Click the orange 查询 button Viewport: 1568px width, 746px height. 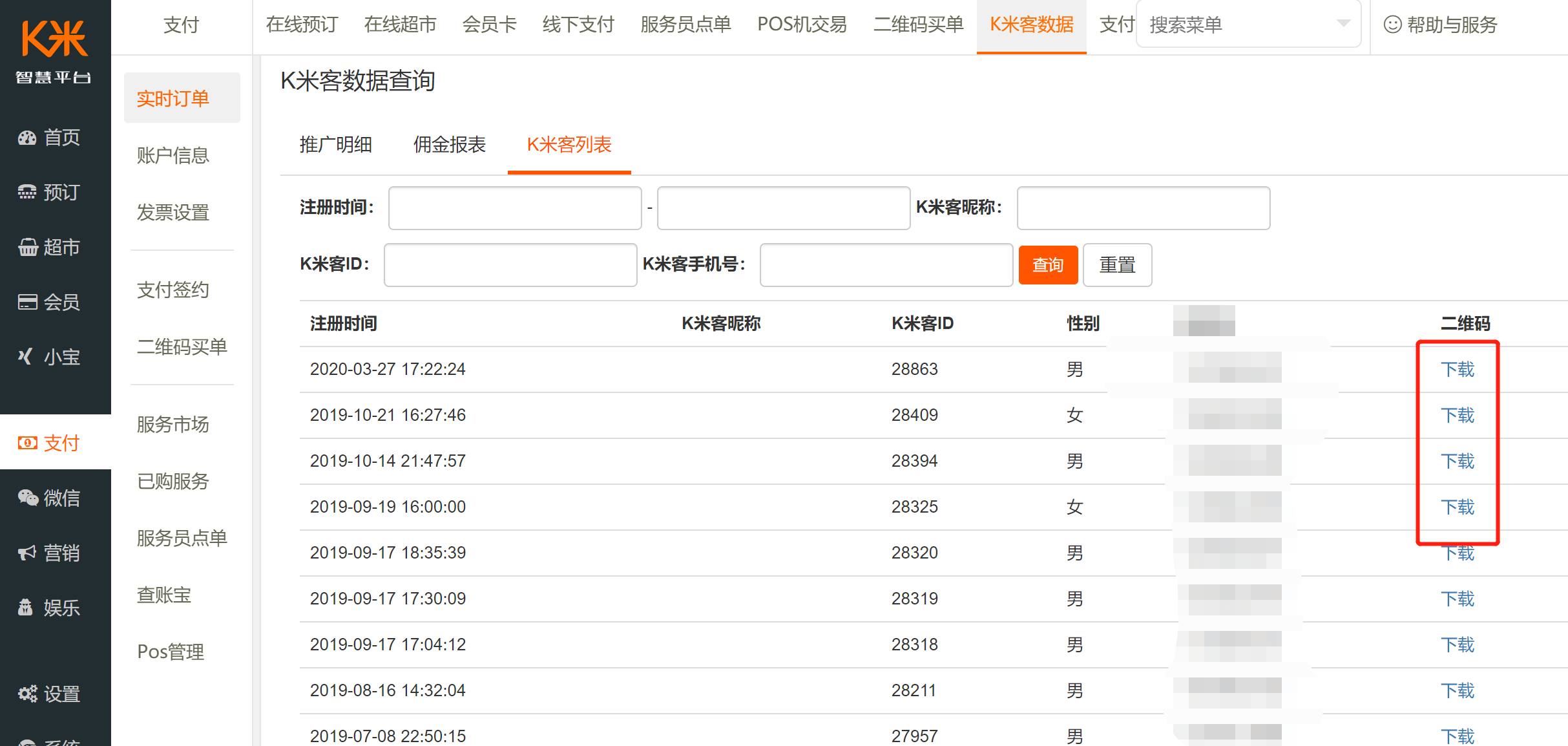pyautogui.click(x=1048, y=265)
